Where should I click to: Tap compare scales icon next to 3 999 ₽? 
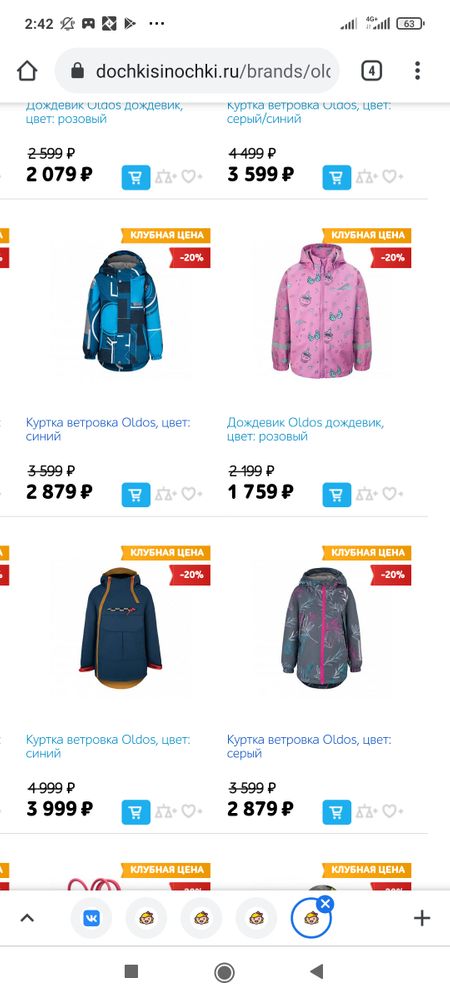pyautogui.click(x=165, y=811)
